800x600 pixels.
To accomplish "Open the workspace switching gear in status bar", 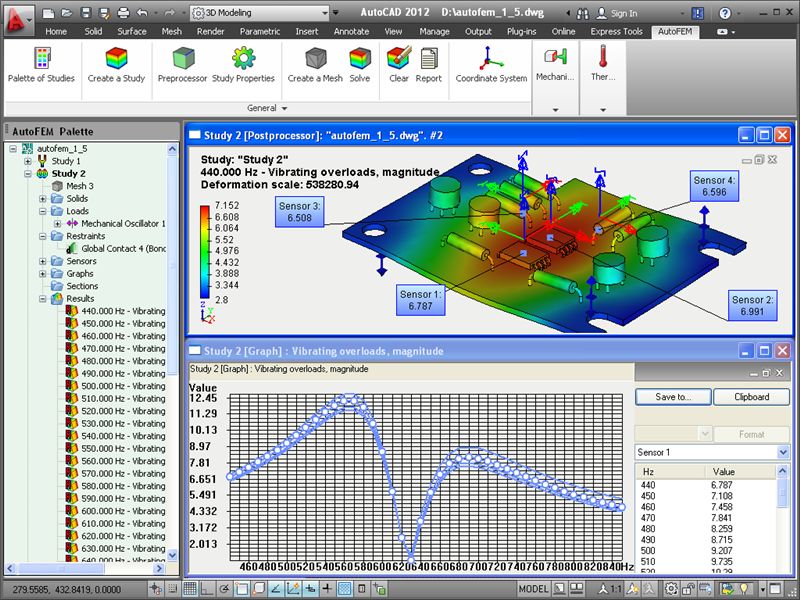I will pyautogui.click(x=671, y=589).
